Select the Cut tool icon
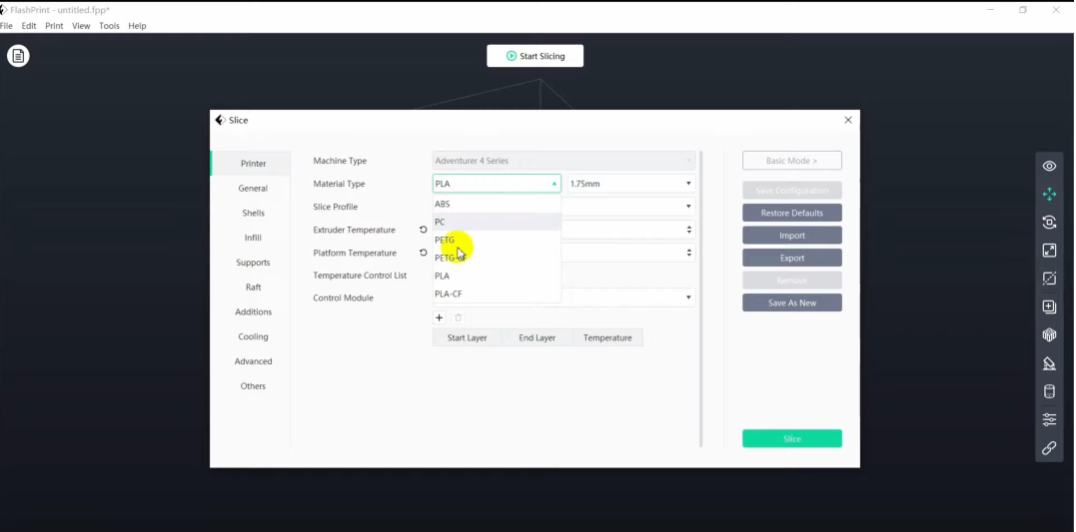Image resolution: width=1076 pixels, height=532 pixels. click(x=1049, y=279)
